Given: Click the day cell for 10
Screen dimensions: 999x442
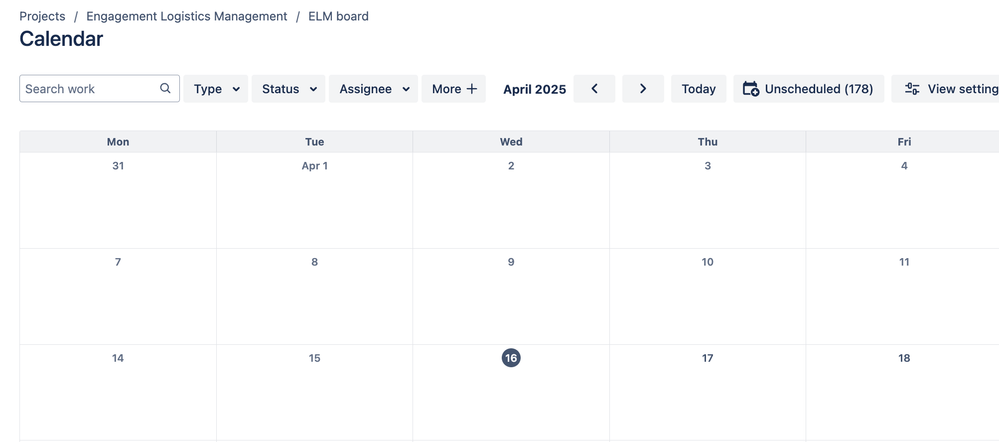Looking at the screenshot, I should point(707,297).
